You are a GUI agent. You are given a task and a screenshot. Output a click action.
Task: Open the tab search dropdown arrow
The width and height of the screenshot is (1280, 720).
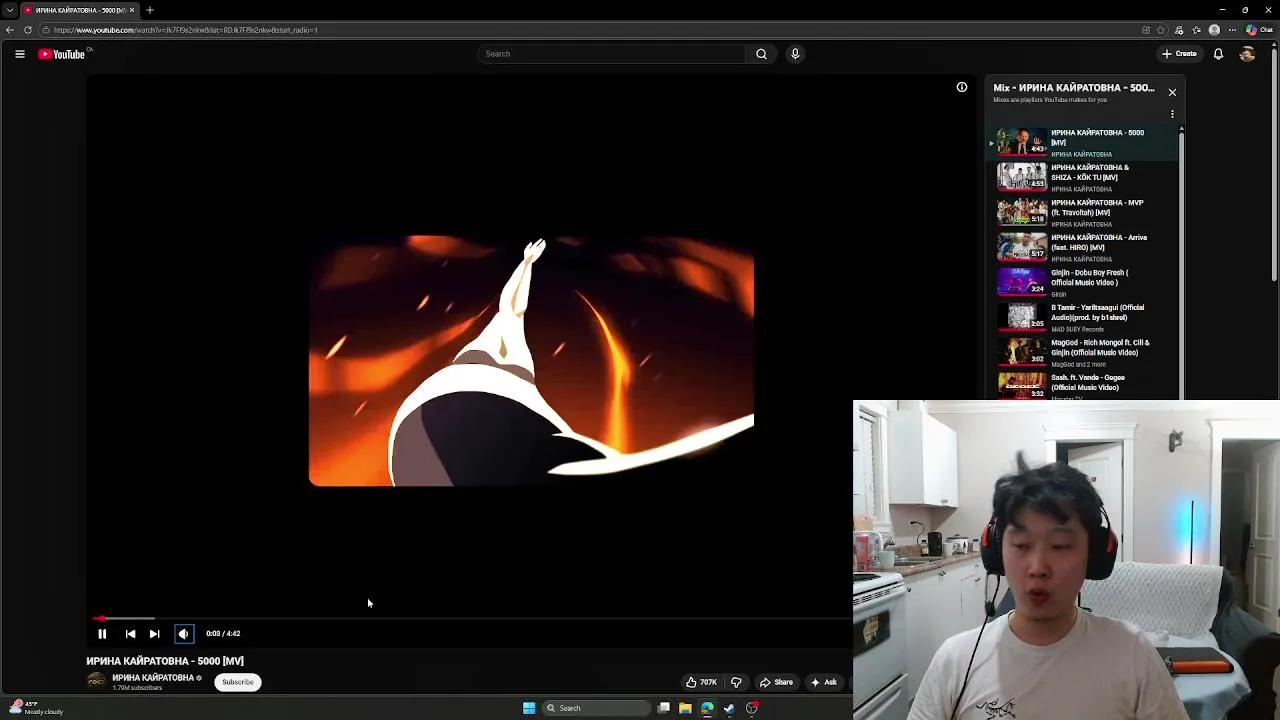click(x=9, y=10)
